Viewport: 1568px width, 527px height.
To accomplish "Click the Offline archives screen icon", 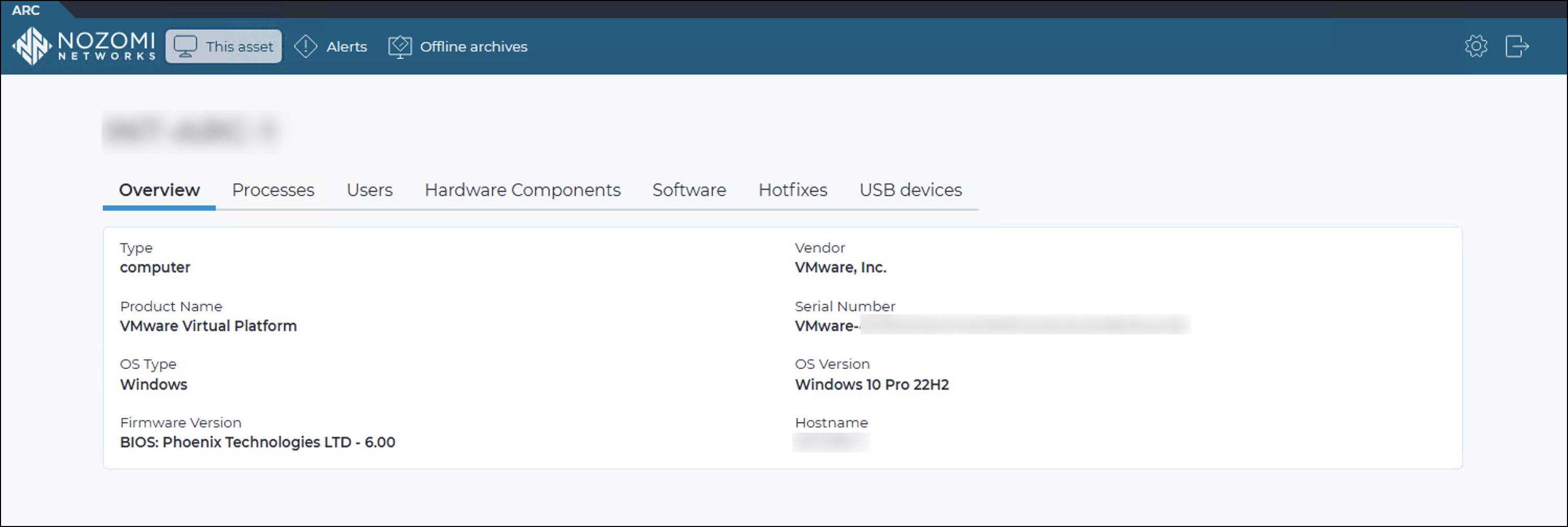I will (x=400, y=47).
